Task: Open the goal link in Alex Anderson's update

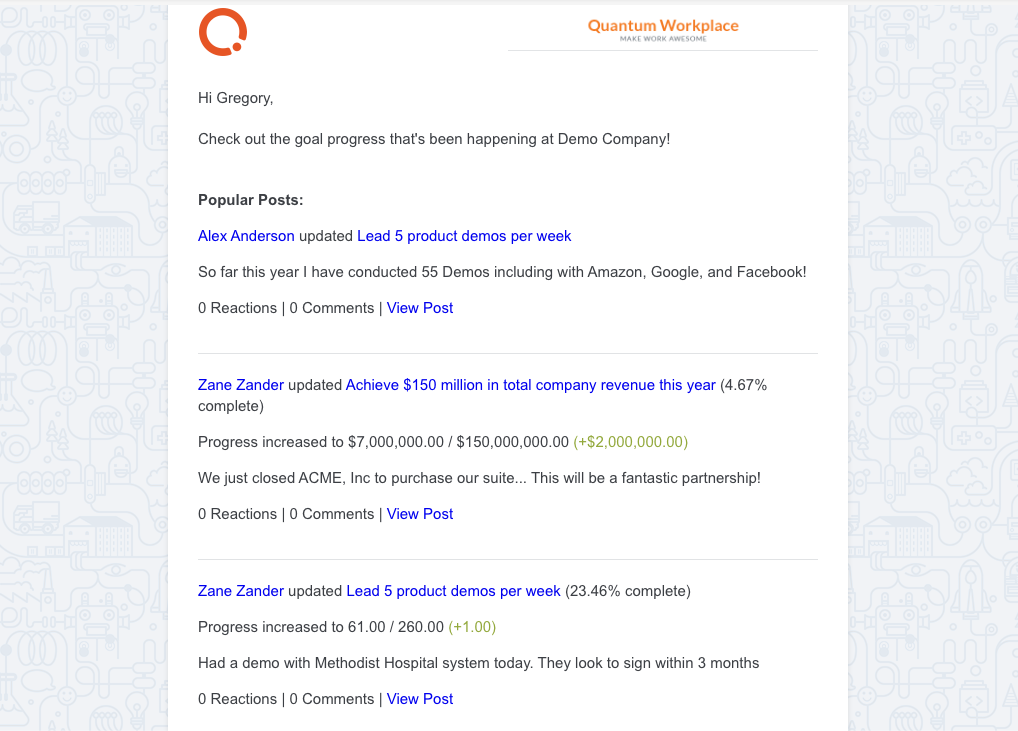Action: click(464, 236)
